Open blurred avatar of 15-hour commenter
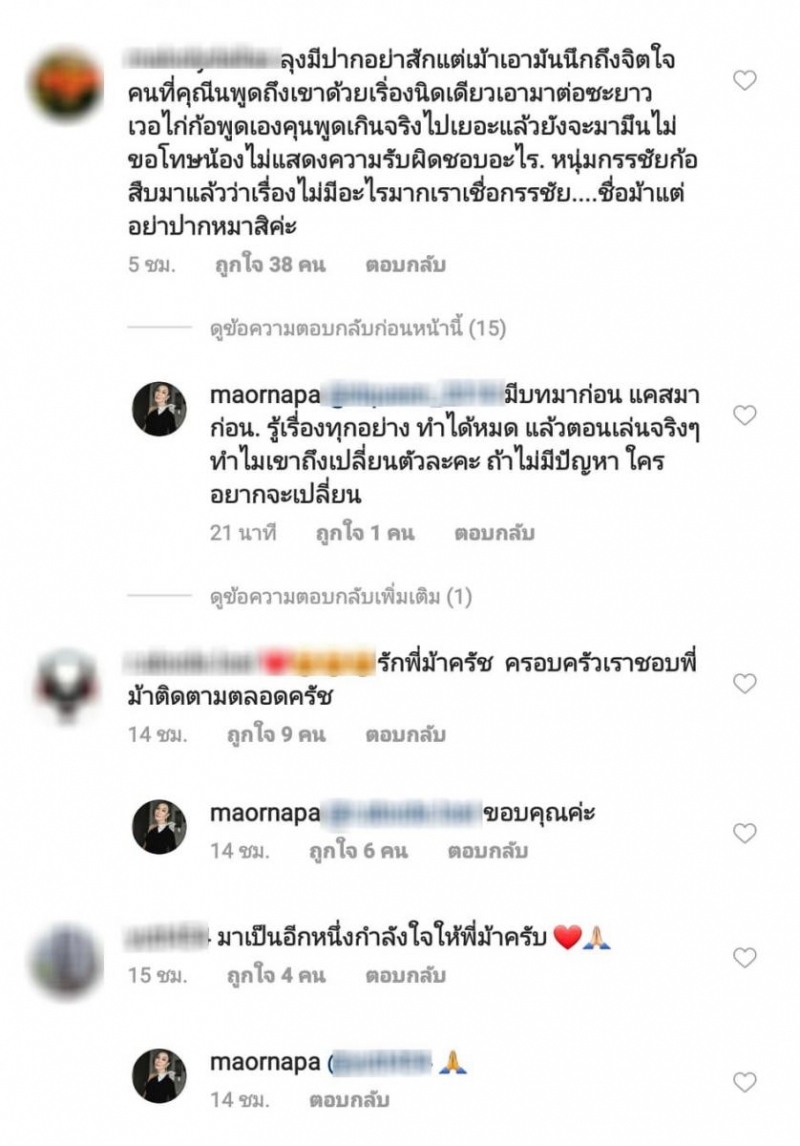 click(x=65, y=962)
